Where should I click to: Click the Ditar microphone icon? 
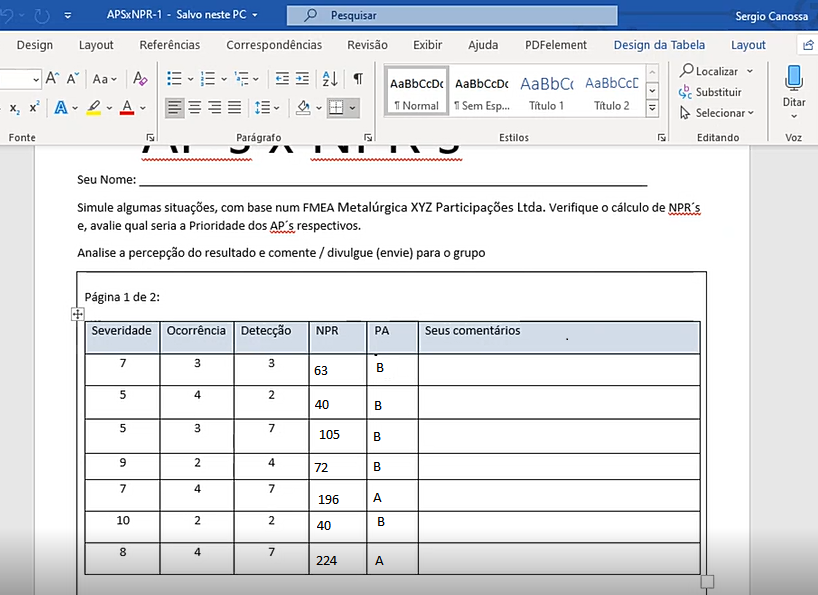[x=794, y=79]
